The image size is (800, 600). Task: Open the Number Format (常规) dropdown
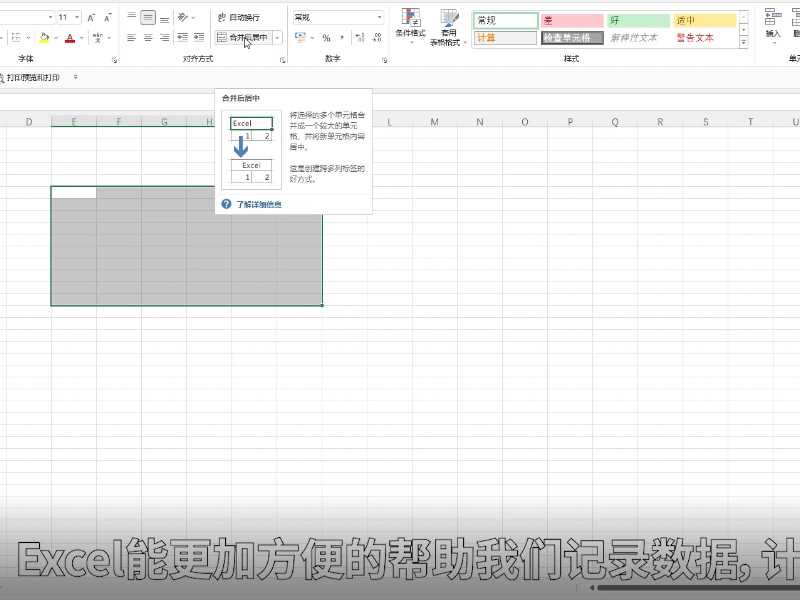[x=379, y=16]
